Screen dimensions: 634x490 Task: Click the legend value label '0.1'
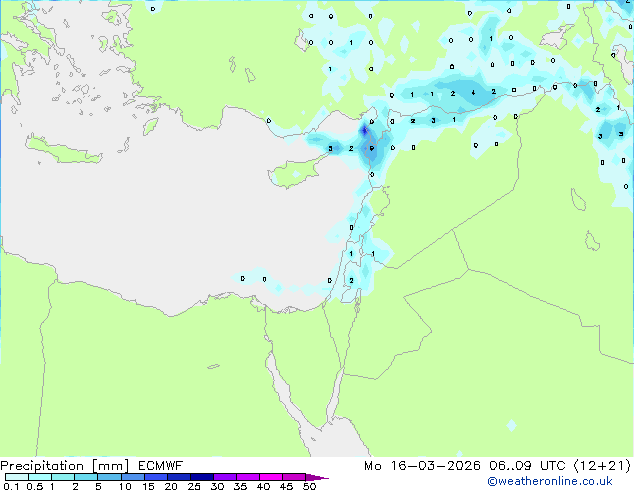point(11,486)
